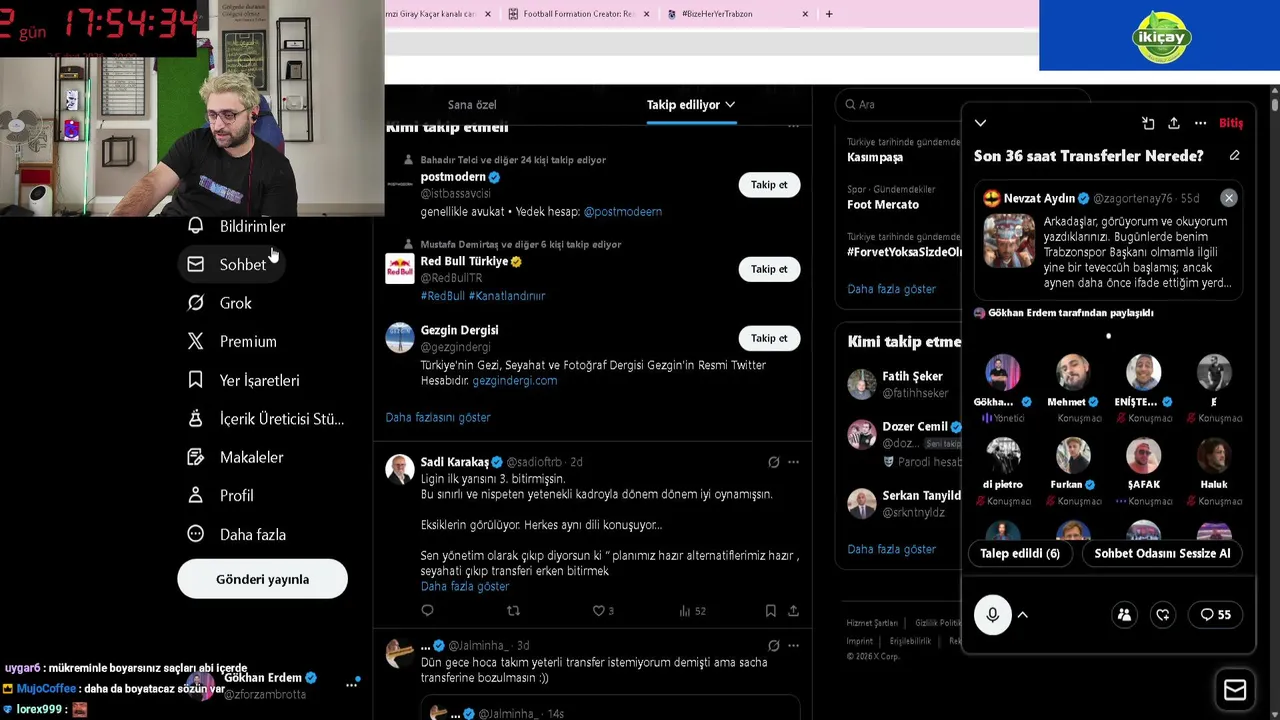Open more options on Jalminha_ post
The width and height of the screenshot is (1280, 720).
[x=793, y=646]
